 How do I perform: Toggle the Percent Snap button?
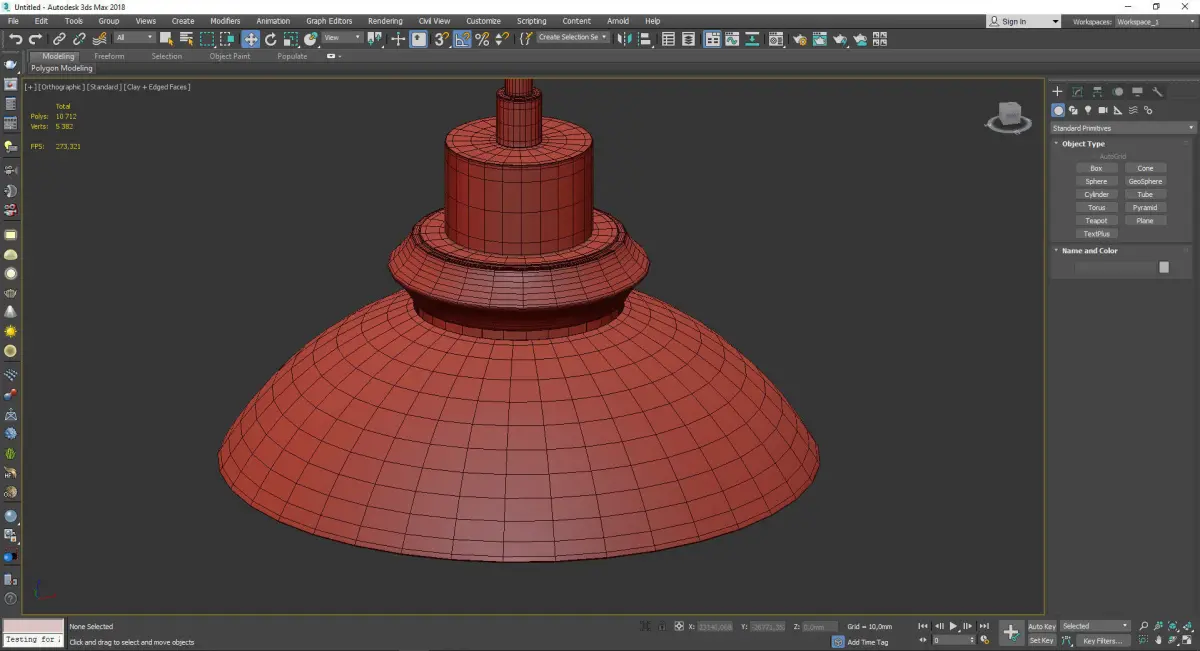pyautogui.click(x=482, y=39)
